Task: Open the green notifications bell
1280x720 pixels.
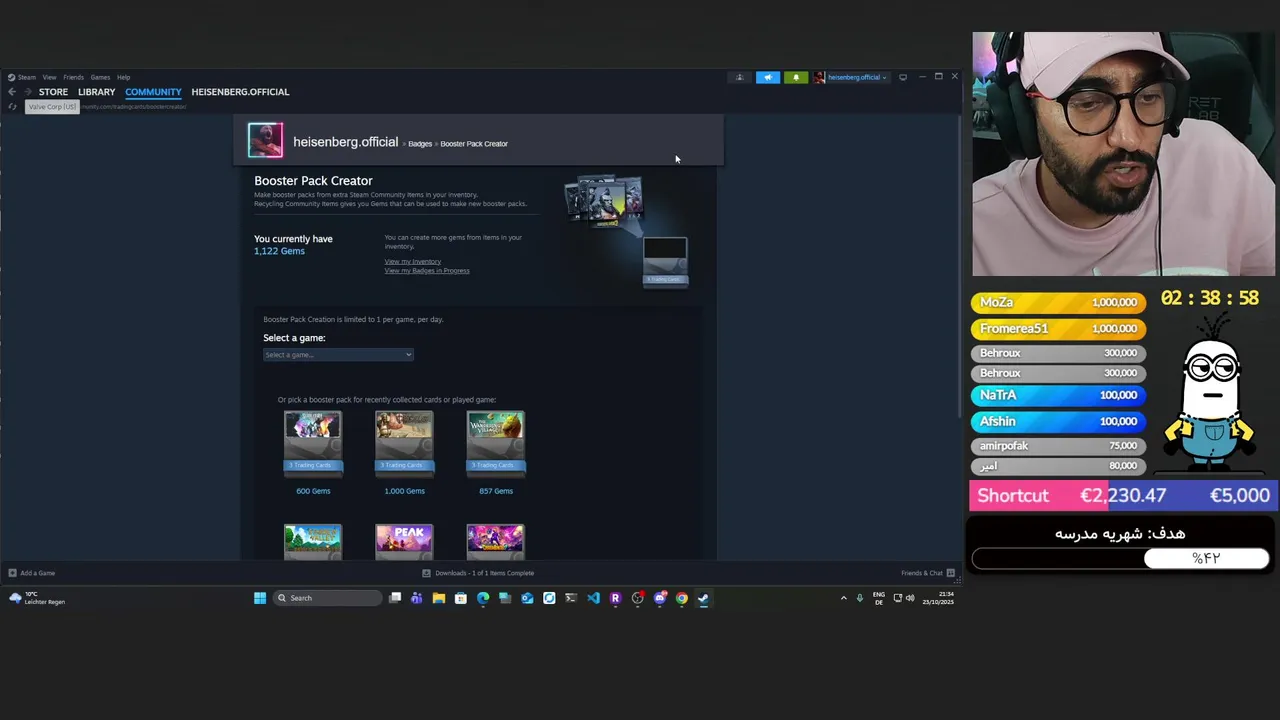Action: coord(796,77)
